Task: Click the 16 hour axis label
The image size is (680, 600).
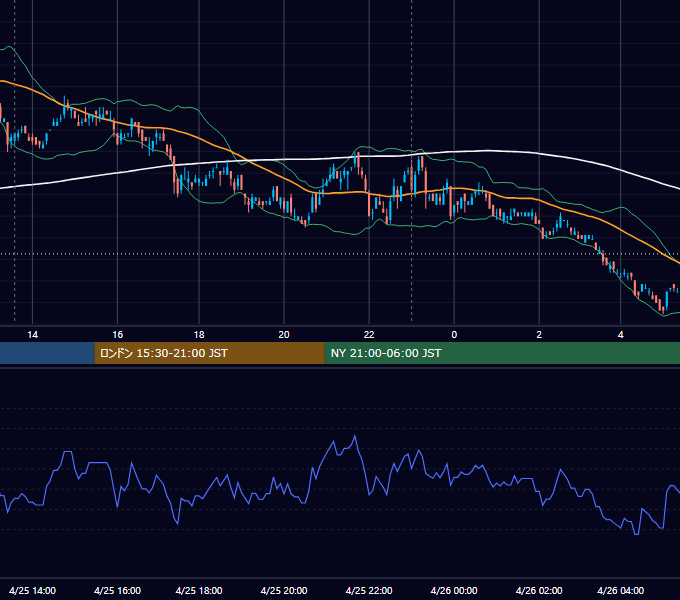Action: pos(118,335)
